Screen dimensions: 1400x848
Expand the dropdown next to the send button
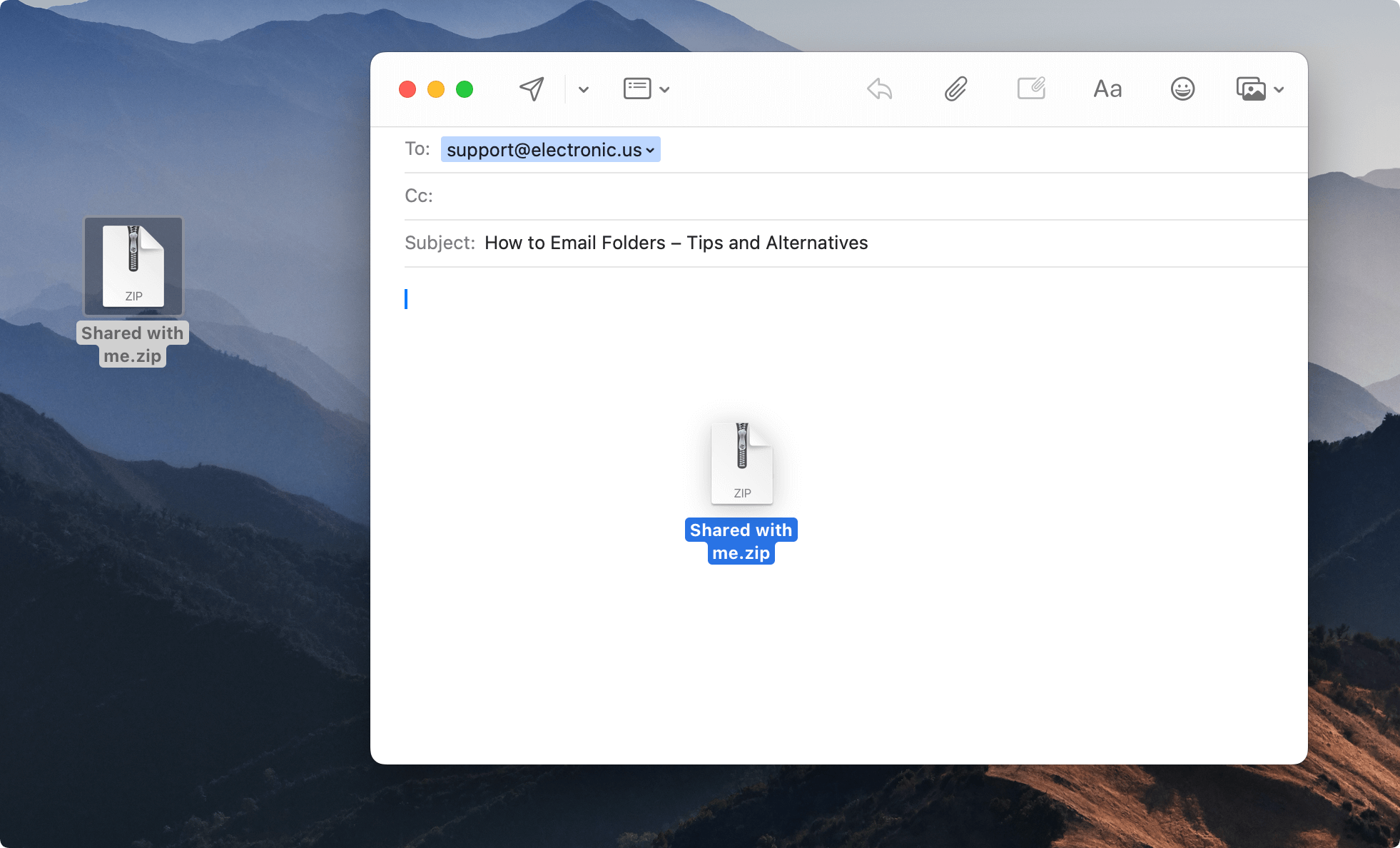tap(583, 91)
